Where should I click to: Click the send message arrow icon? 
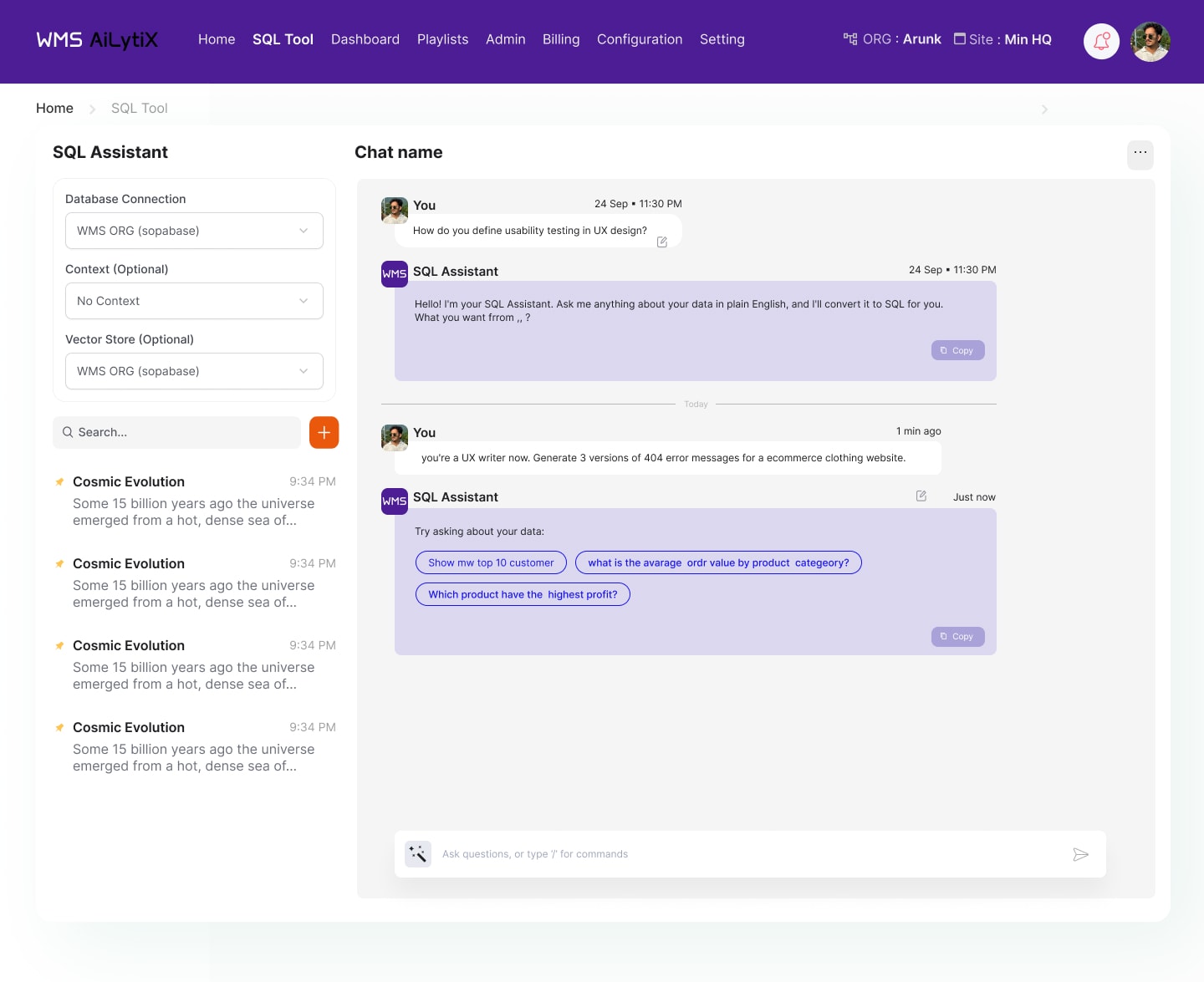(x=1080, y=854)
